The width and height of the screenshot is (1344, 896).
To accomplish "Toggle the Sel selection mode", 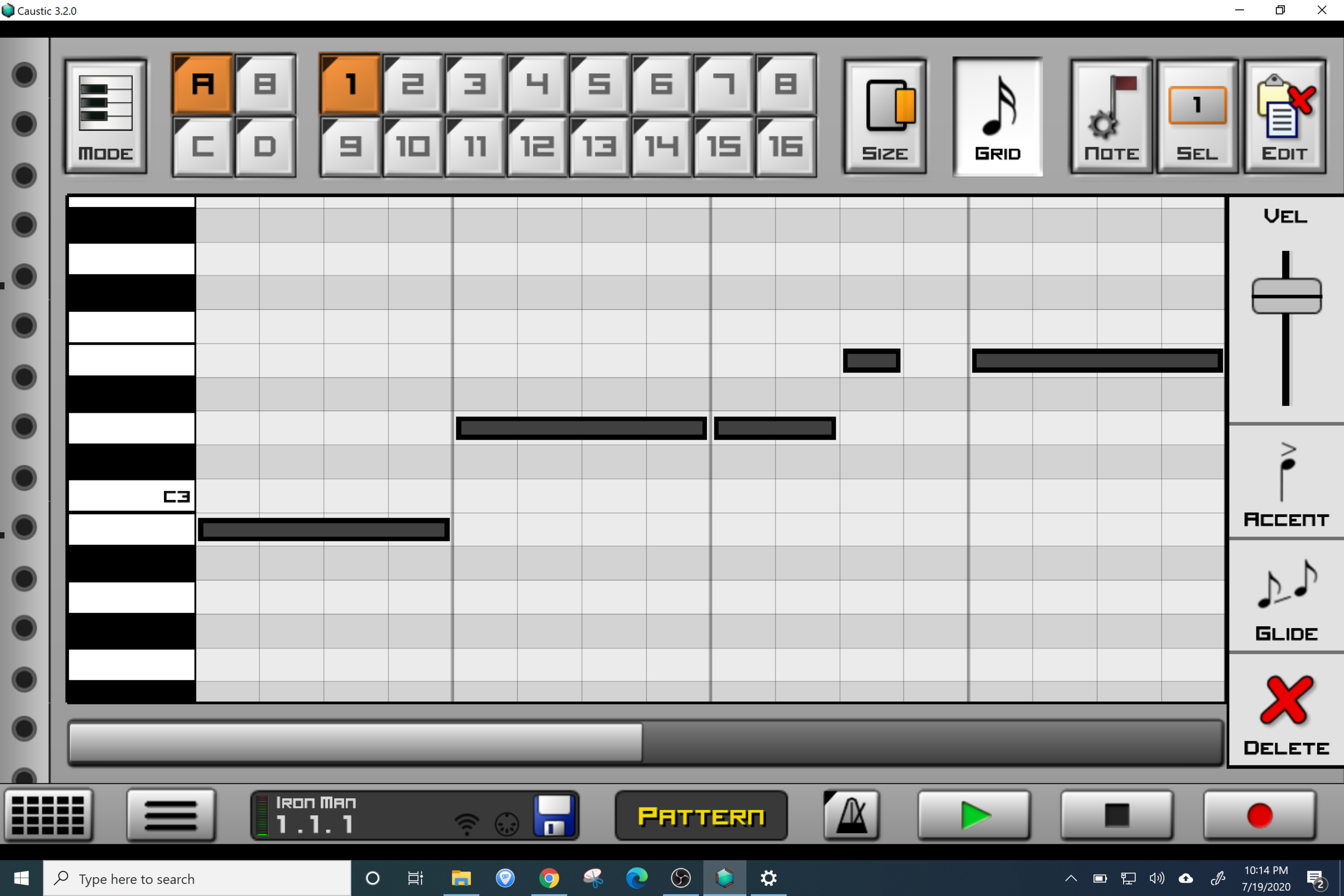I will point(1197,116).
